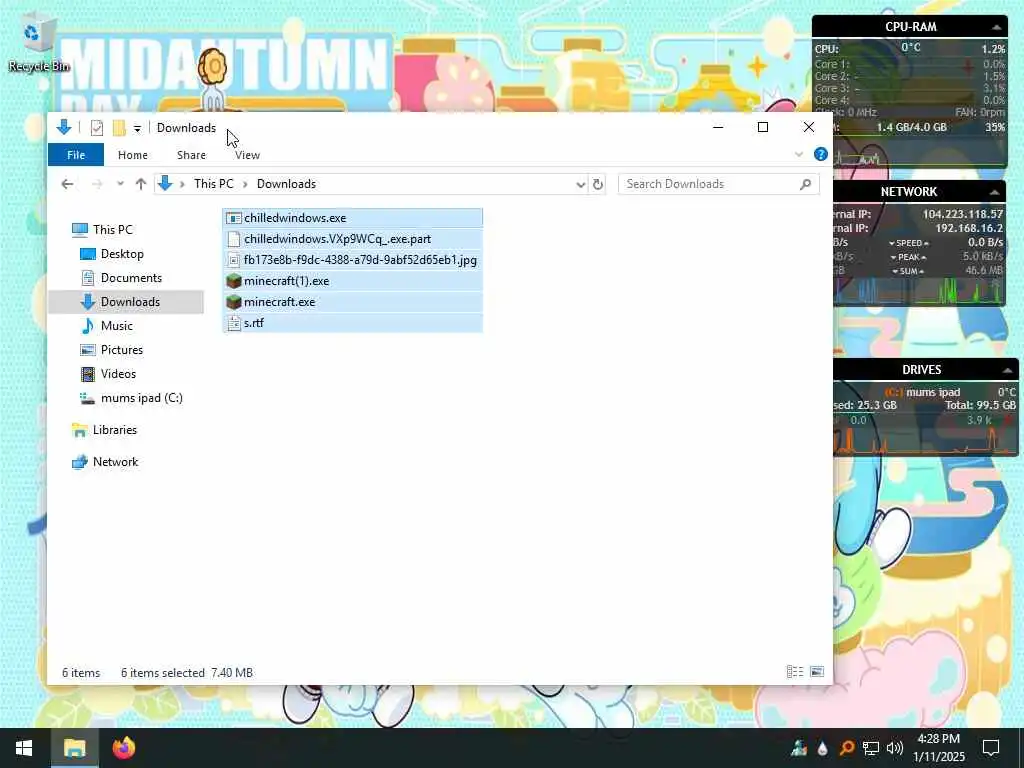
Task: Click This PC in the address path
Action: click(x=214, y=184)
